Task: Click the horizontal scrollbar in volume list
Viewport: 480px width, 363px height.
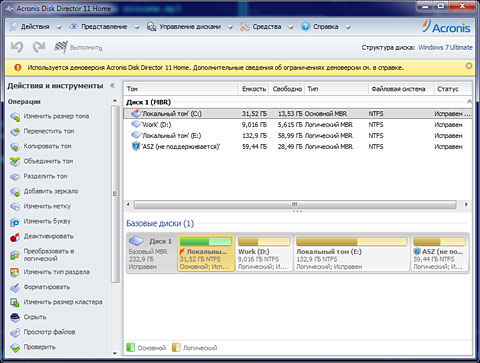Action: coord(295,204)
